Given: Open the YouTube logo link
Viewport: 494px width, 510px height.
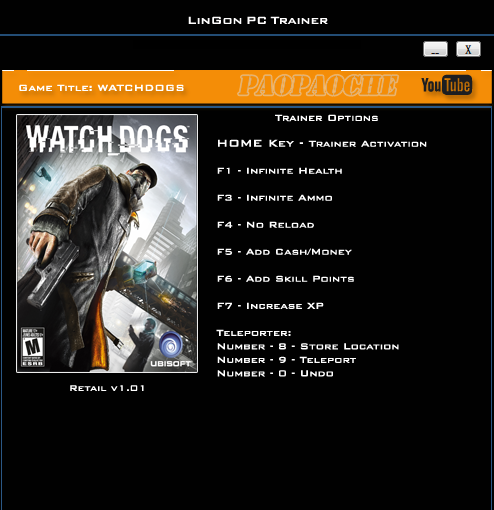Looking at the screenshot, I should (x=447, y=85).
